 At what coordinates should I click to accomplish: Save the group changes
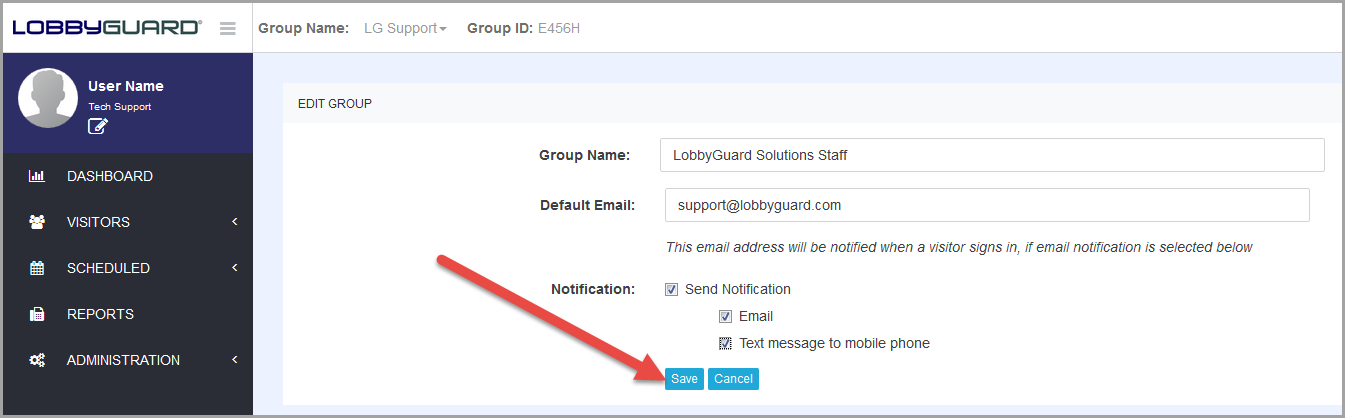(684, 379)
